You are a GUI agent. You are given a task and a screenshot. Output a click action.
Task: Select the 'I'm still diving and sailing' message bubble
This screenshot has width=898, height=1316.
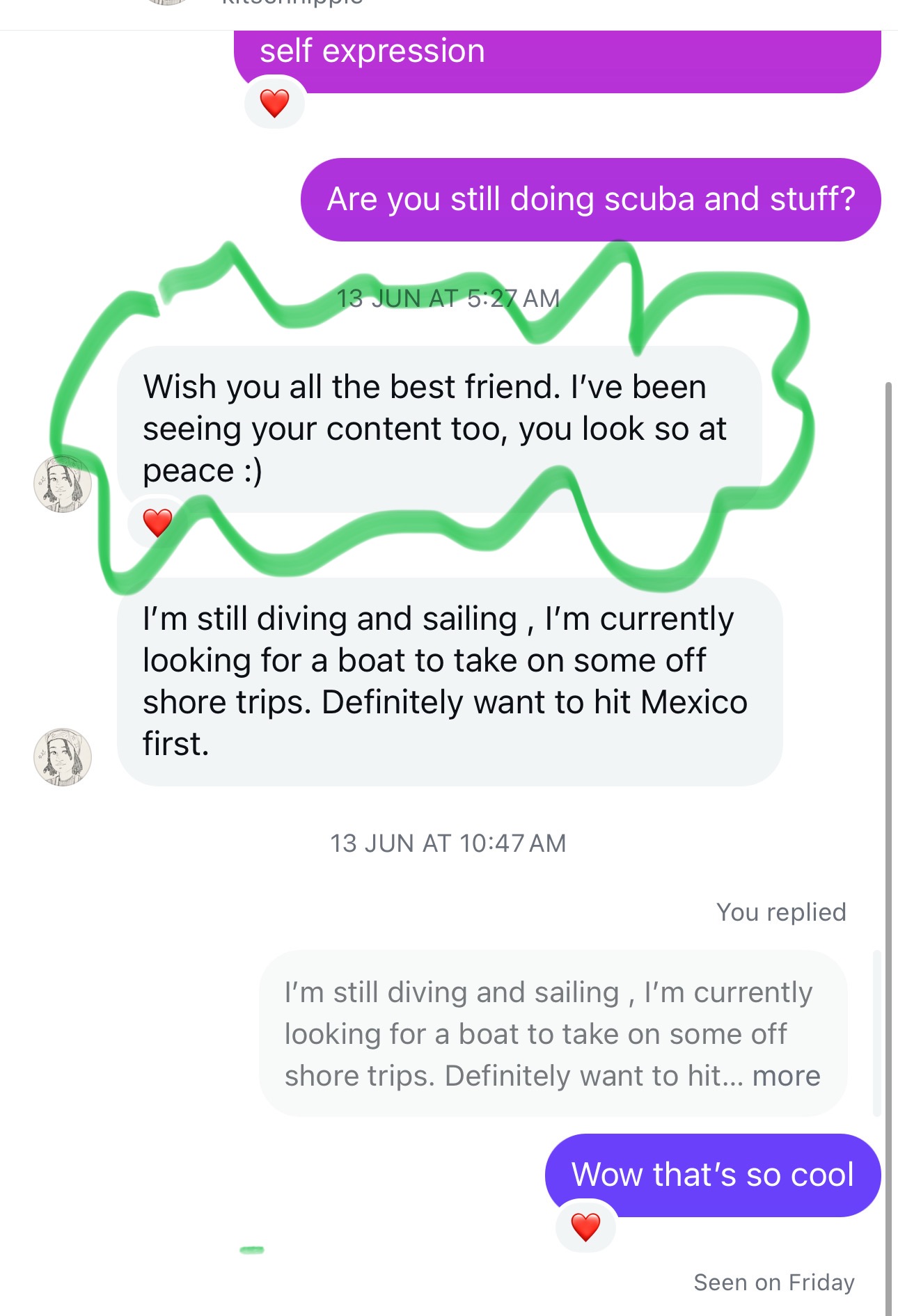coord(450,682)
